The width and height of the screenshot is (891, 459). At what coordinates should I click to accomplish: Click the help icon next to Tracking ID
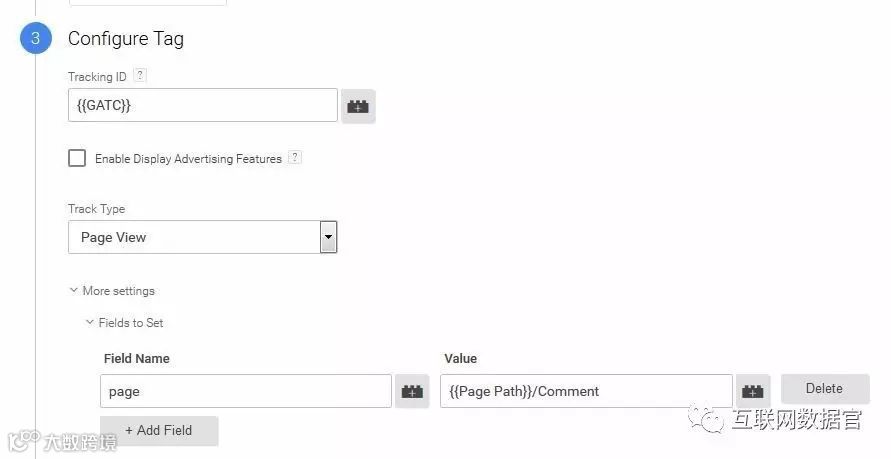140,76
